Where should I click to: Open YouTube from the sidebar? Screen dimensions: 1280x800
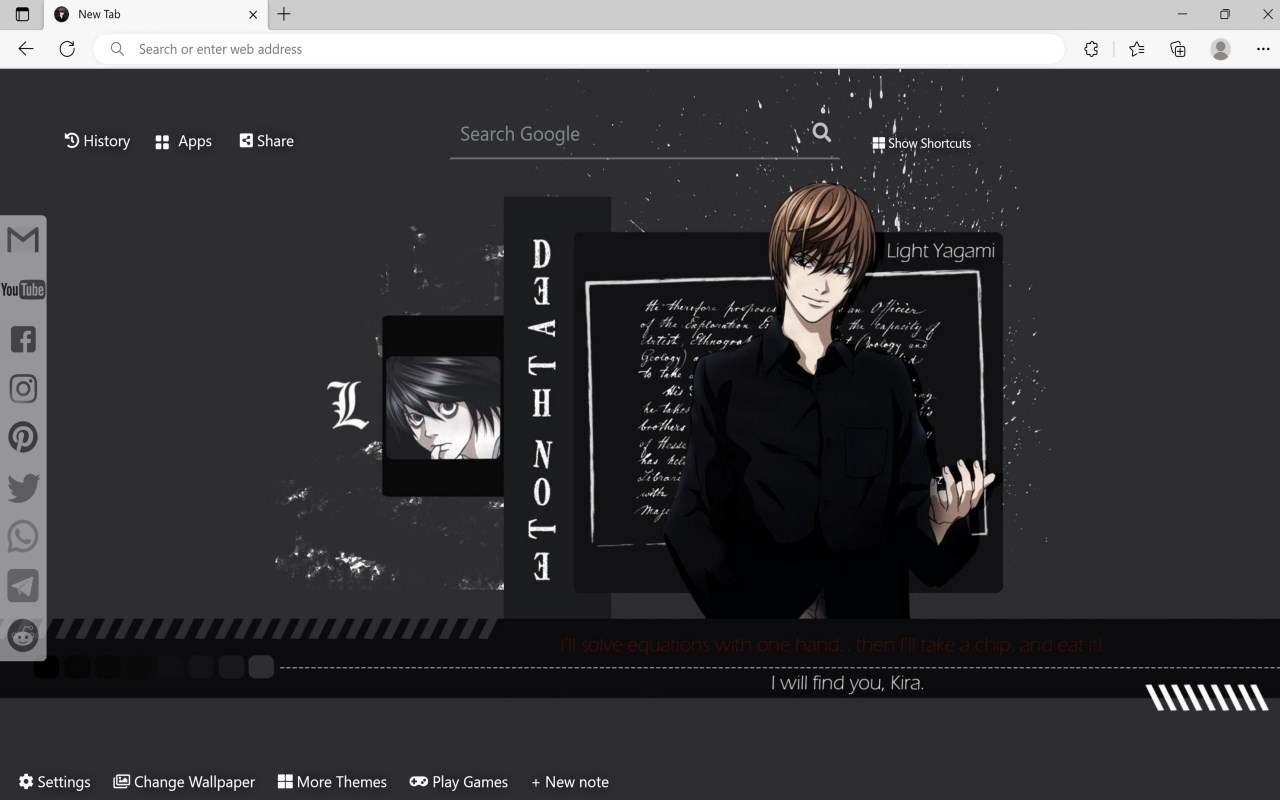23,289
